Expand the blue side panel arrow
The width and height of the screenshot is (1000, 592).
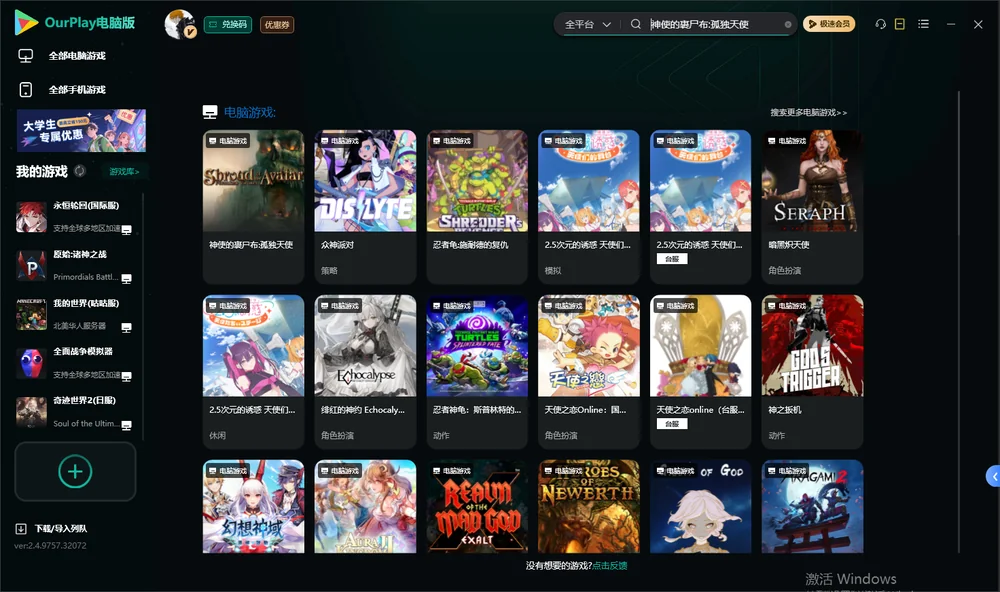pos(993,477)
